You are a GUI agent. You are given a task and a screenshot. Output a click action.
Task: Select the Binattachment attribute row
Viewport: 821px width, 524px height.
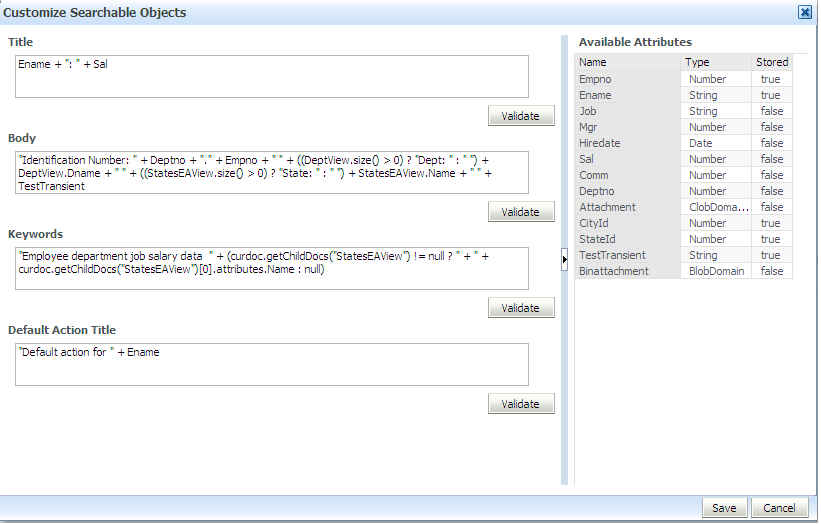(683, 271)
